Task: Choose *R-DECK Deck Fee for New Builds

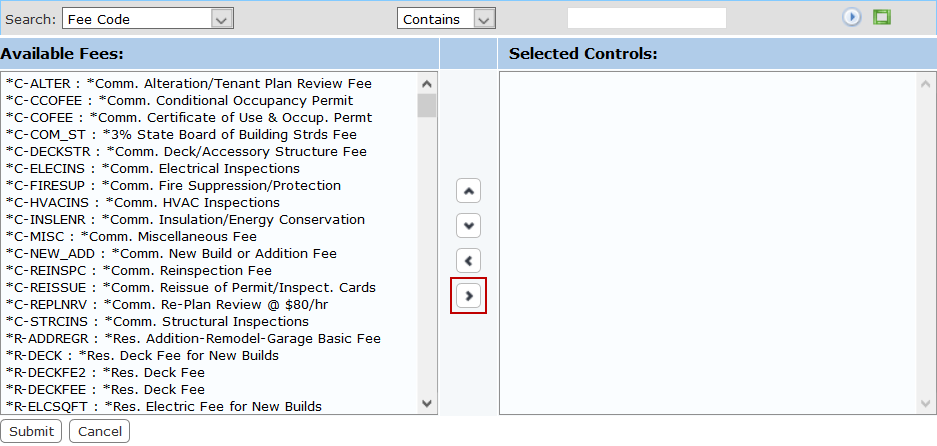Action: [x=142, y=356]
